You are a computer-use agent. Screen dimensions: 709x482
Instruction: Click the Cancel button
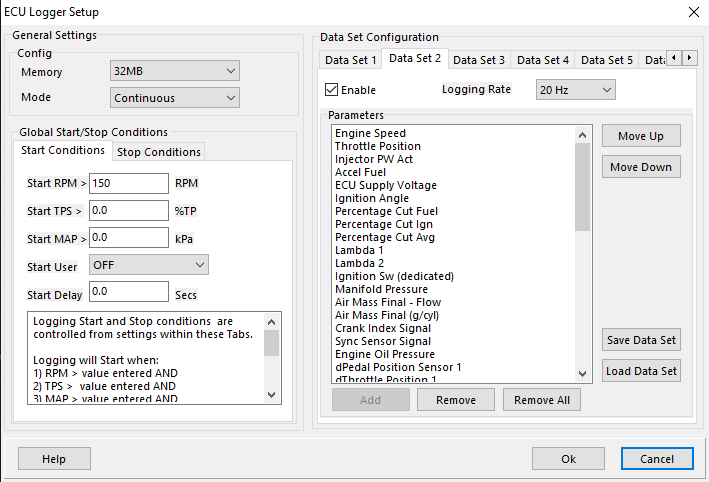coord(657,459)
